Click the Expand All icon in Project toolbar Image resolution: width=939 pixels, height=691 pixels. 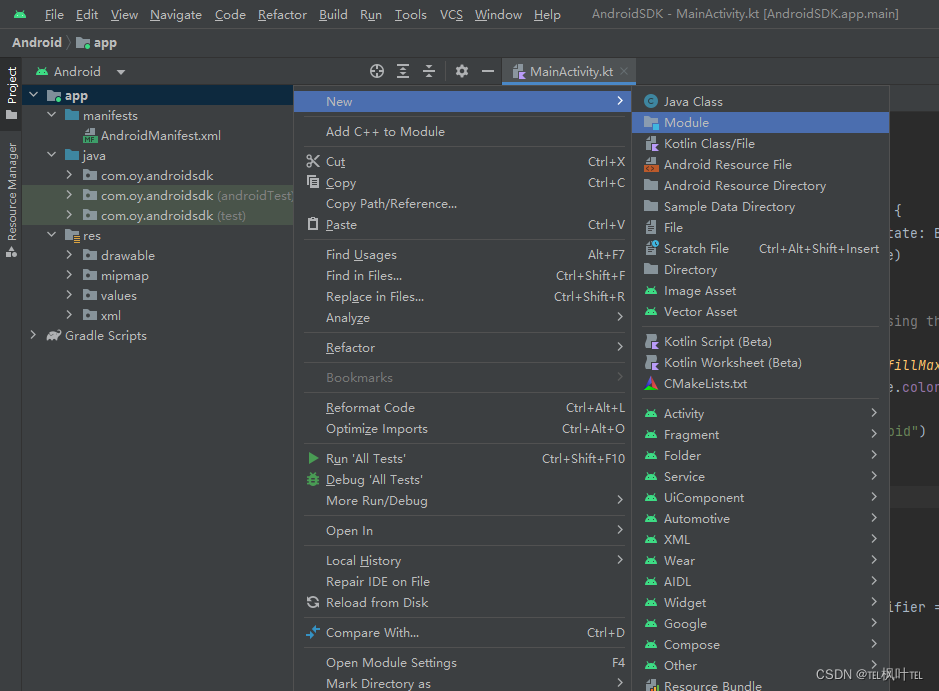[403, 71]
